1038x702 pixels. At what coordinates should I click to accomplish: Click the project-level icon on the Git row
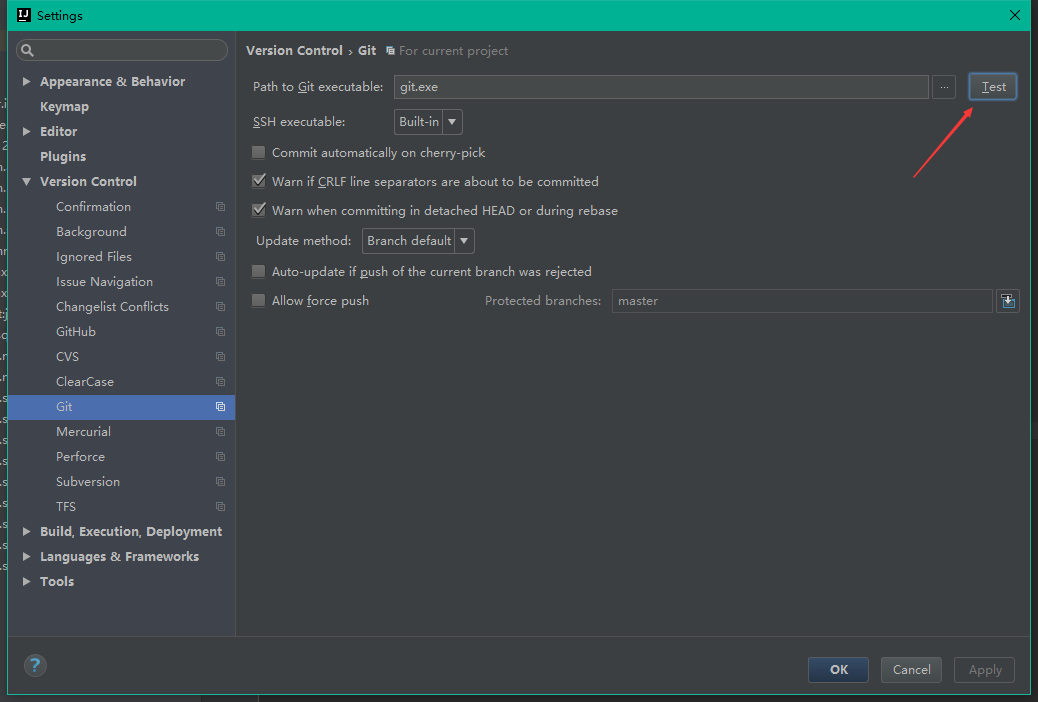click(220, 407)
